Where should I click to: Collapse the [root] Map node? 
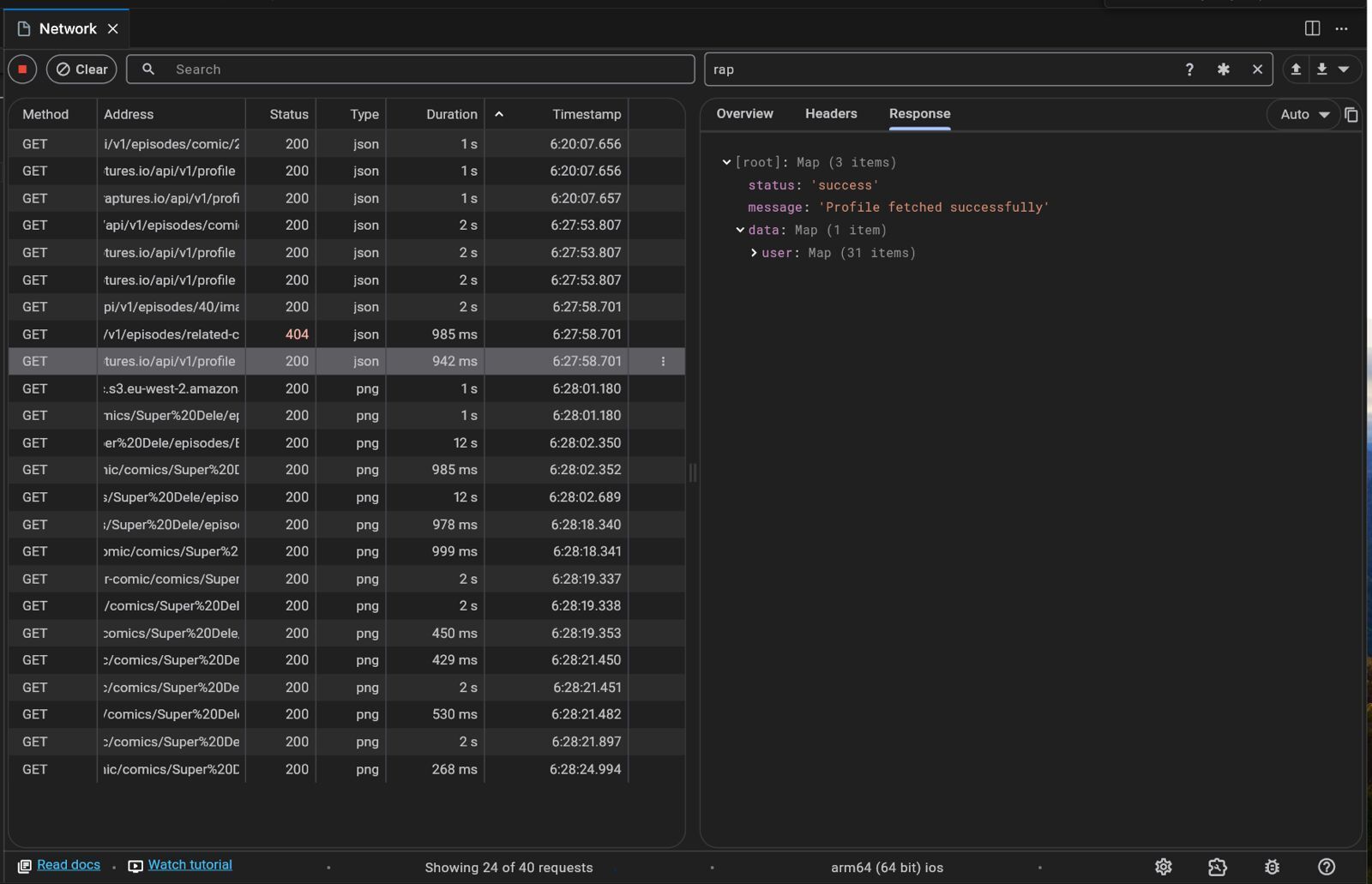[x=726, y=162]
